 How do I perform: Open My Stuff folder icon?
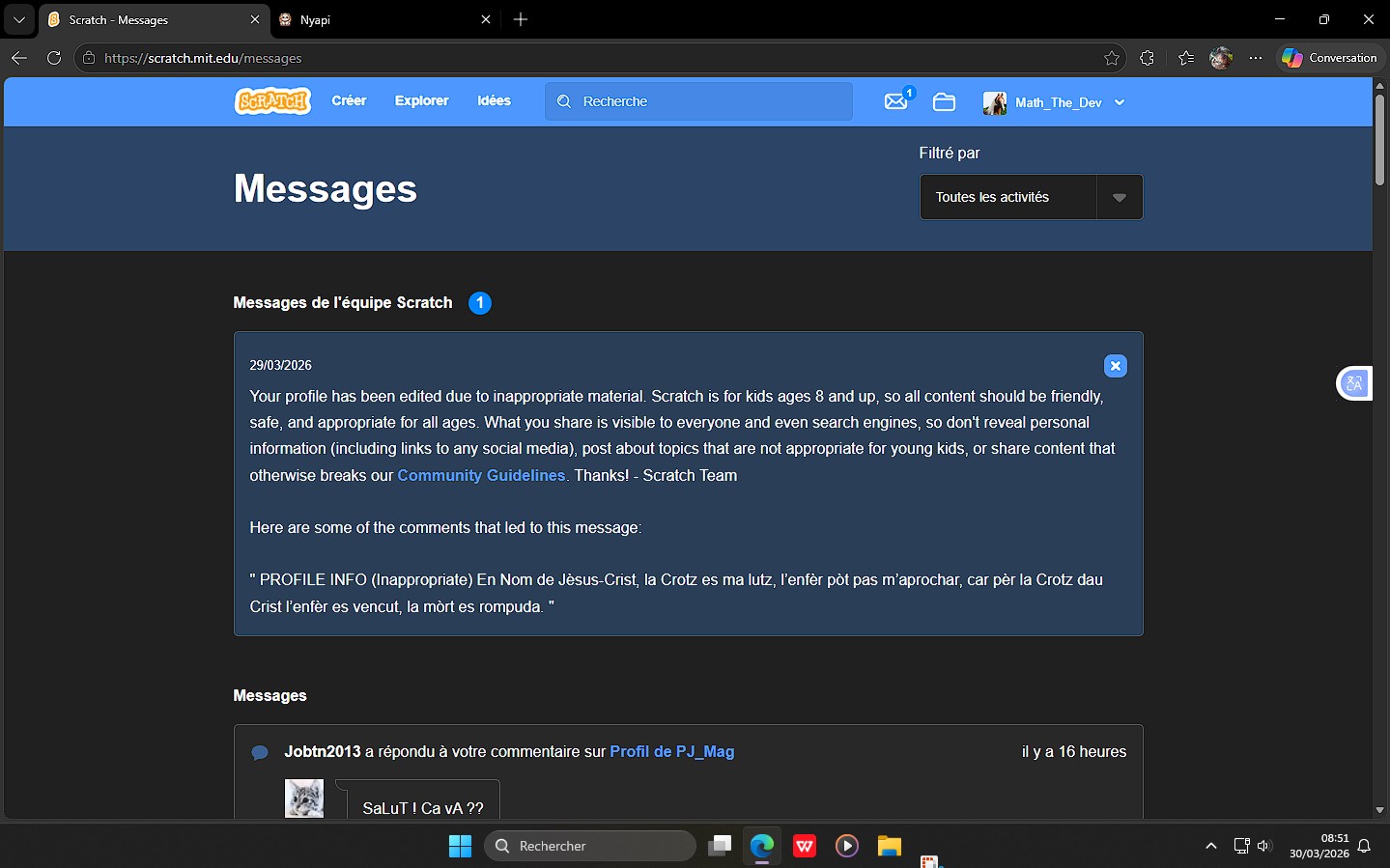point(944,102)
